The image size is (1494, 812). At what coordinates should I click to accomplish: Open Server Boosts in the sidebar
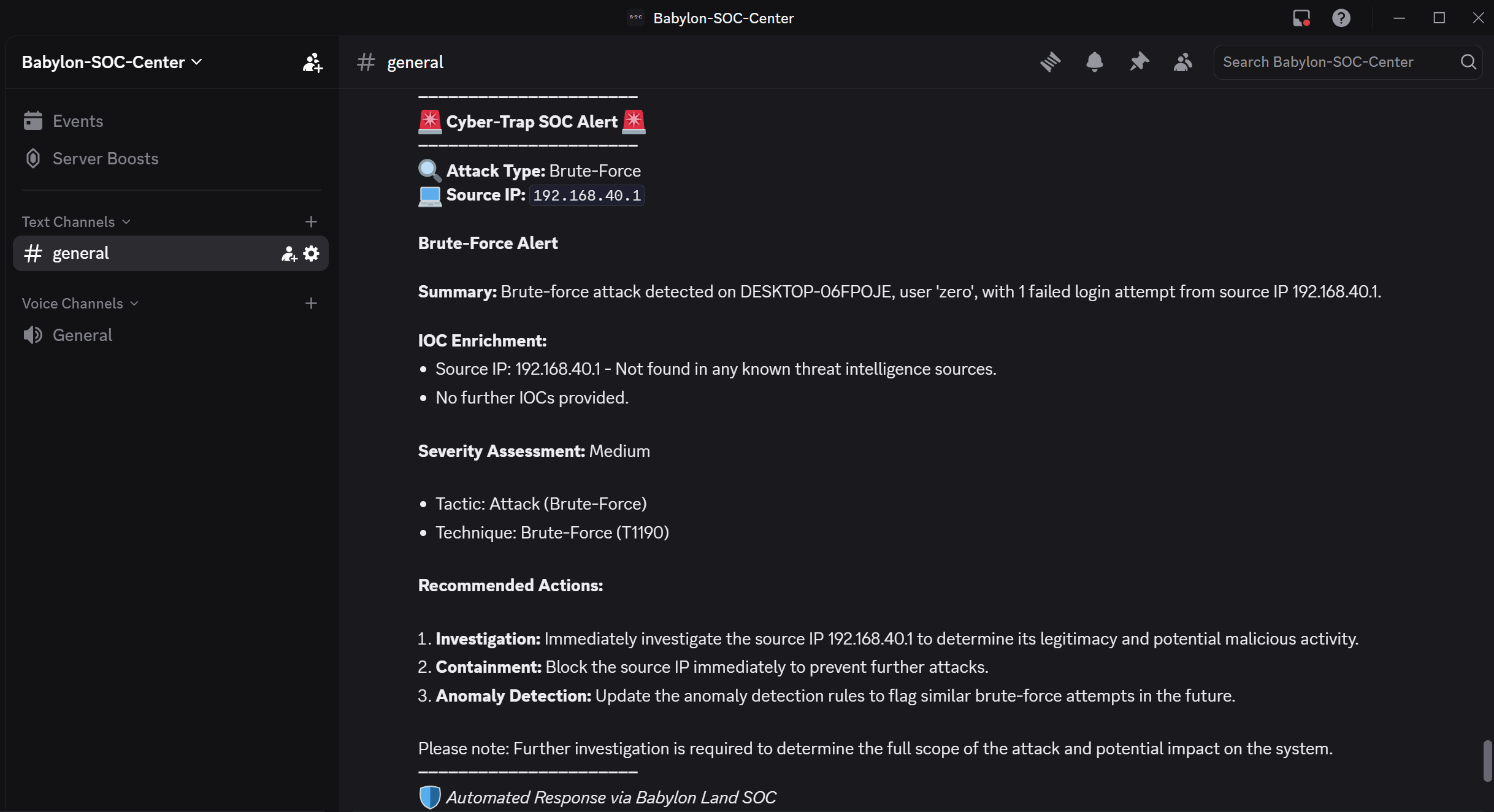point(170,158)
